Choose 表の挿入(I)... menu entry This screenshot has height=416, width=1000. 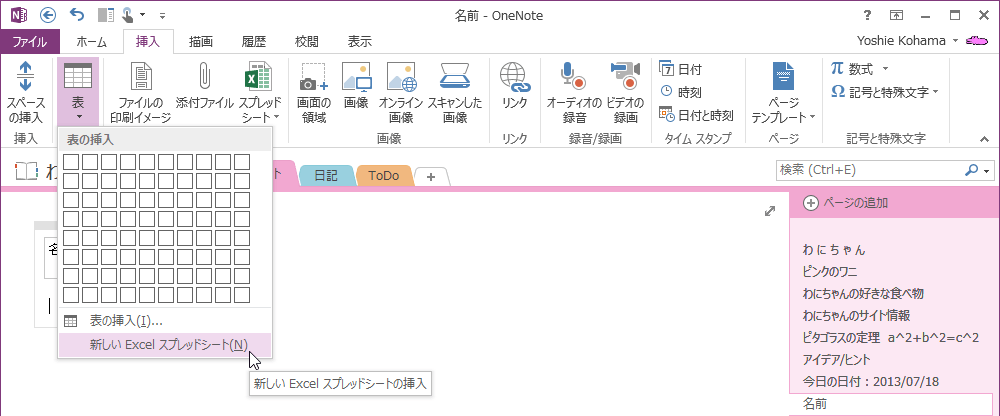[x=165, y=321]
